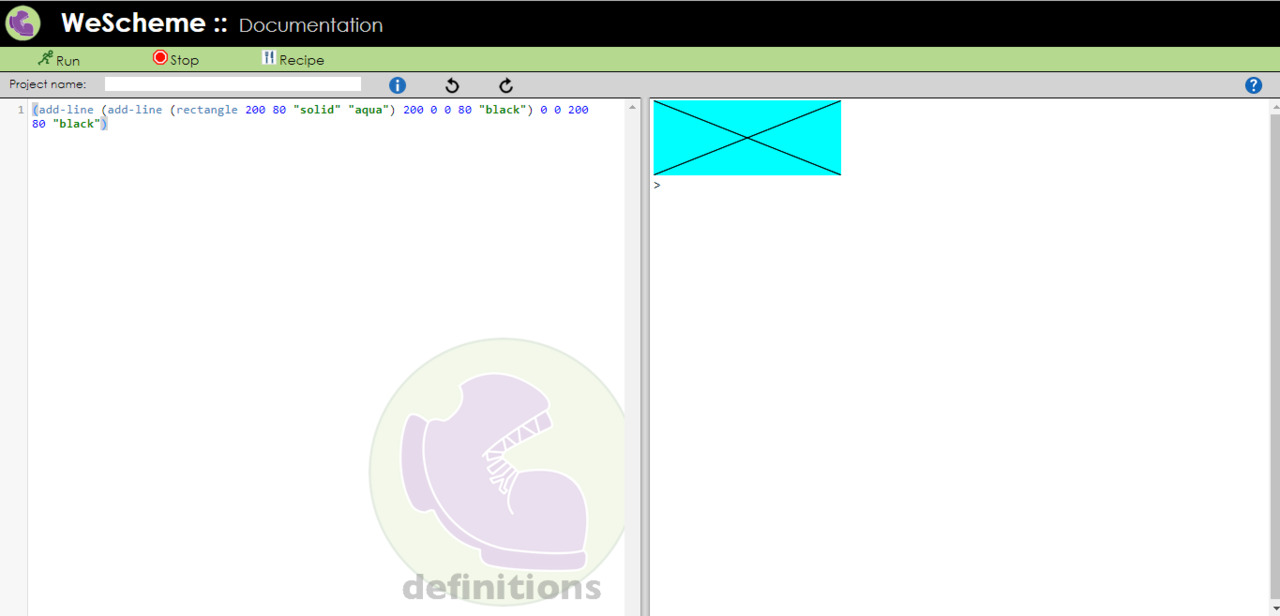The image size is (1280, 616).
Task: Select the aqua rectangle output image
Action: click(747, 138)
